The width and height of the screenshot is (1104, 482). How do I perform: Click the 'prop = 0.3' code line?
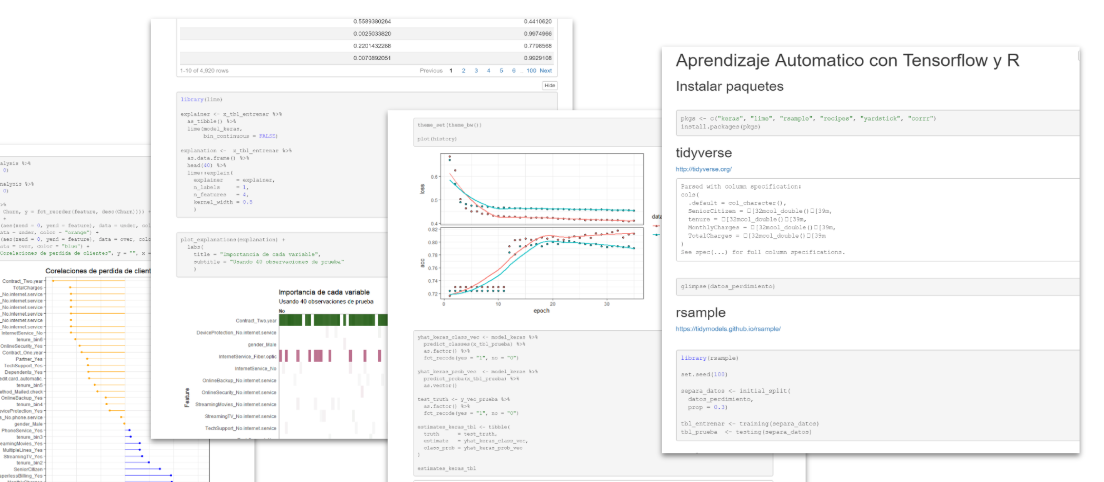pos(708,406)
